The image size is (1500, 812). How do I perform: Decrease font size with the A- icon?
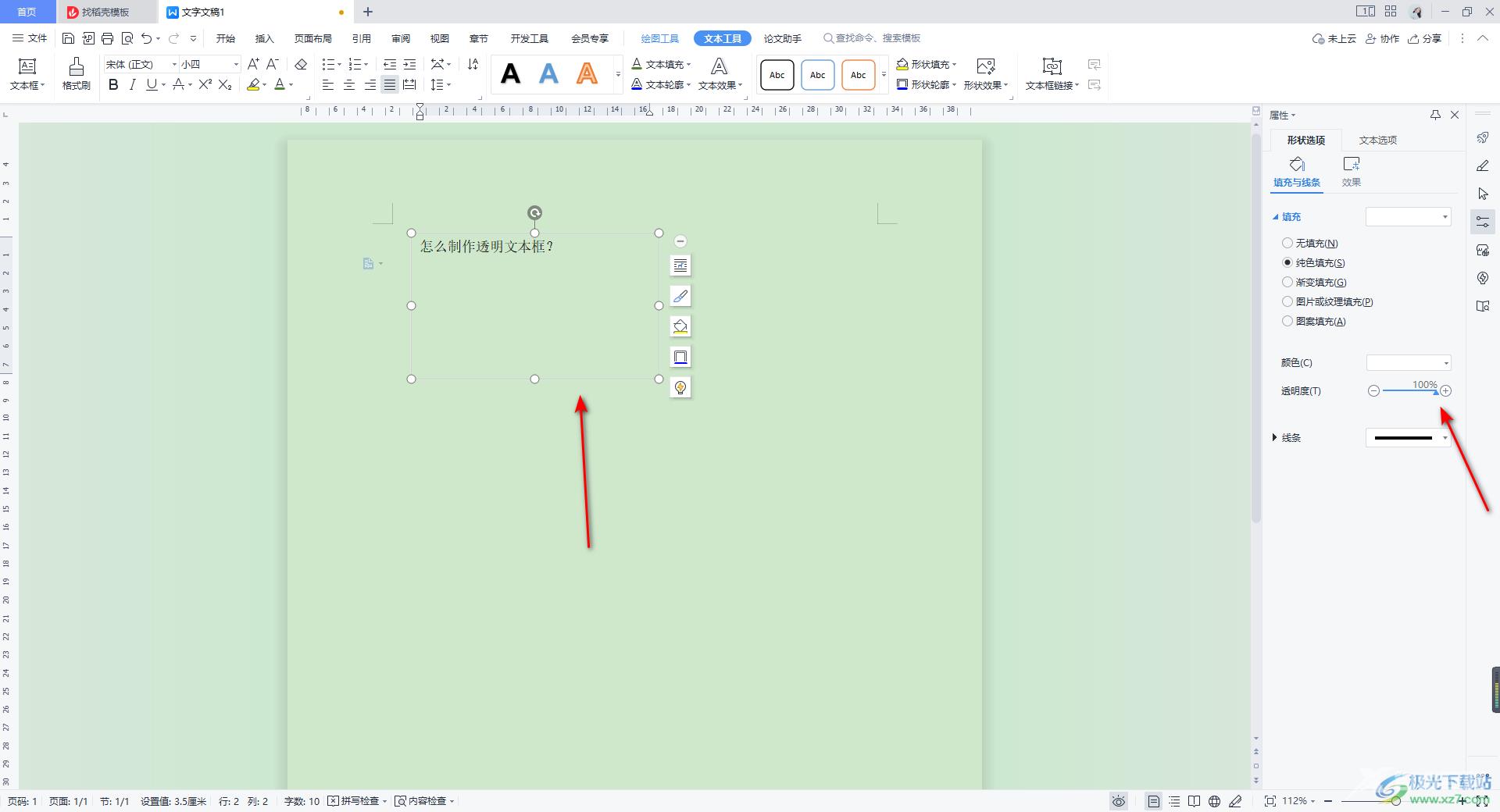point(273,64)
